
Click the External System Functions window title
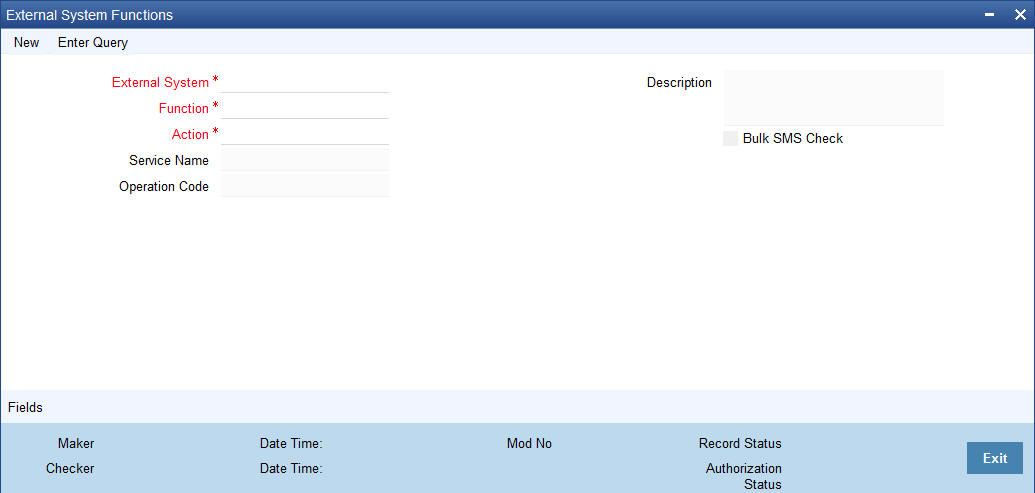point(90,15)
